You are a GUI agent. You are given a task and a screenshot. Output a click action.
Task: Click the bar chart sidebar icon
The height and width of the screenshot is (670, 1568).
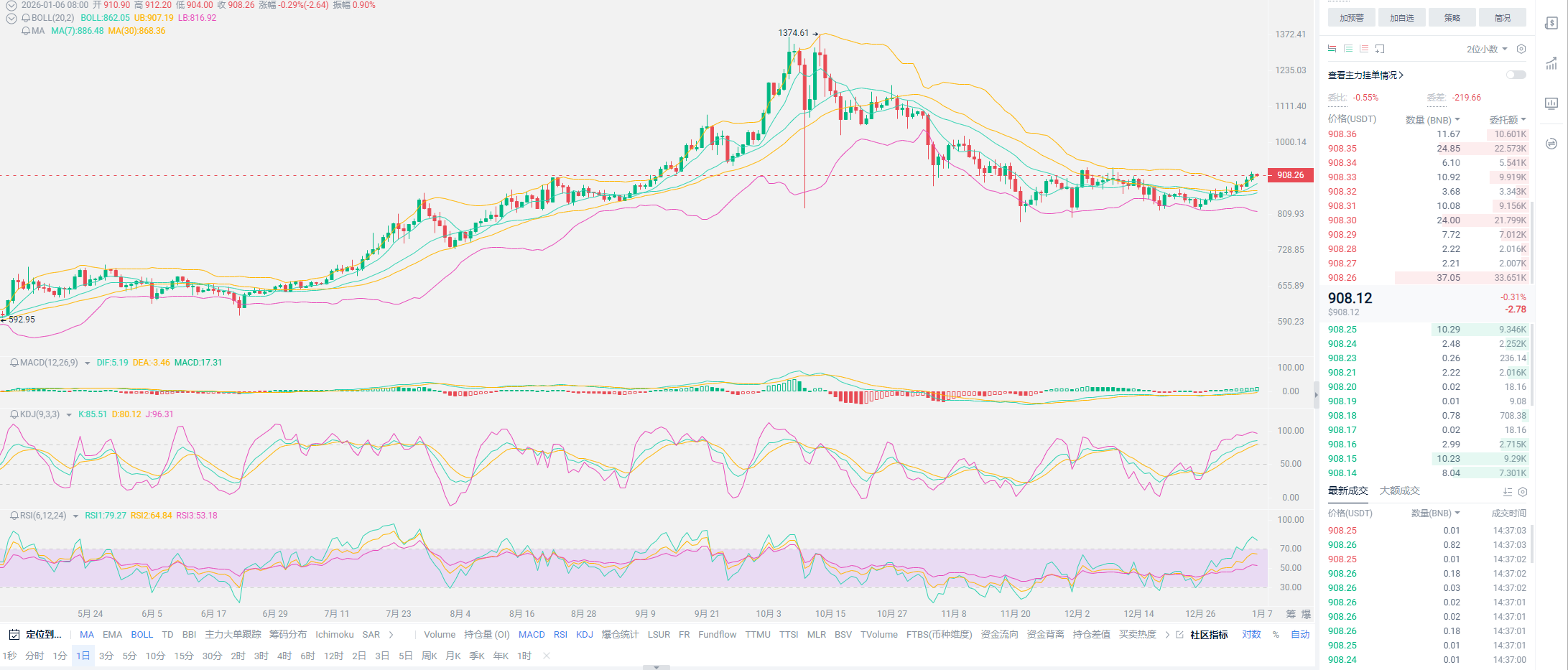(1551, 103)
